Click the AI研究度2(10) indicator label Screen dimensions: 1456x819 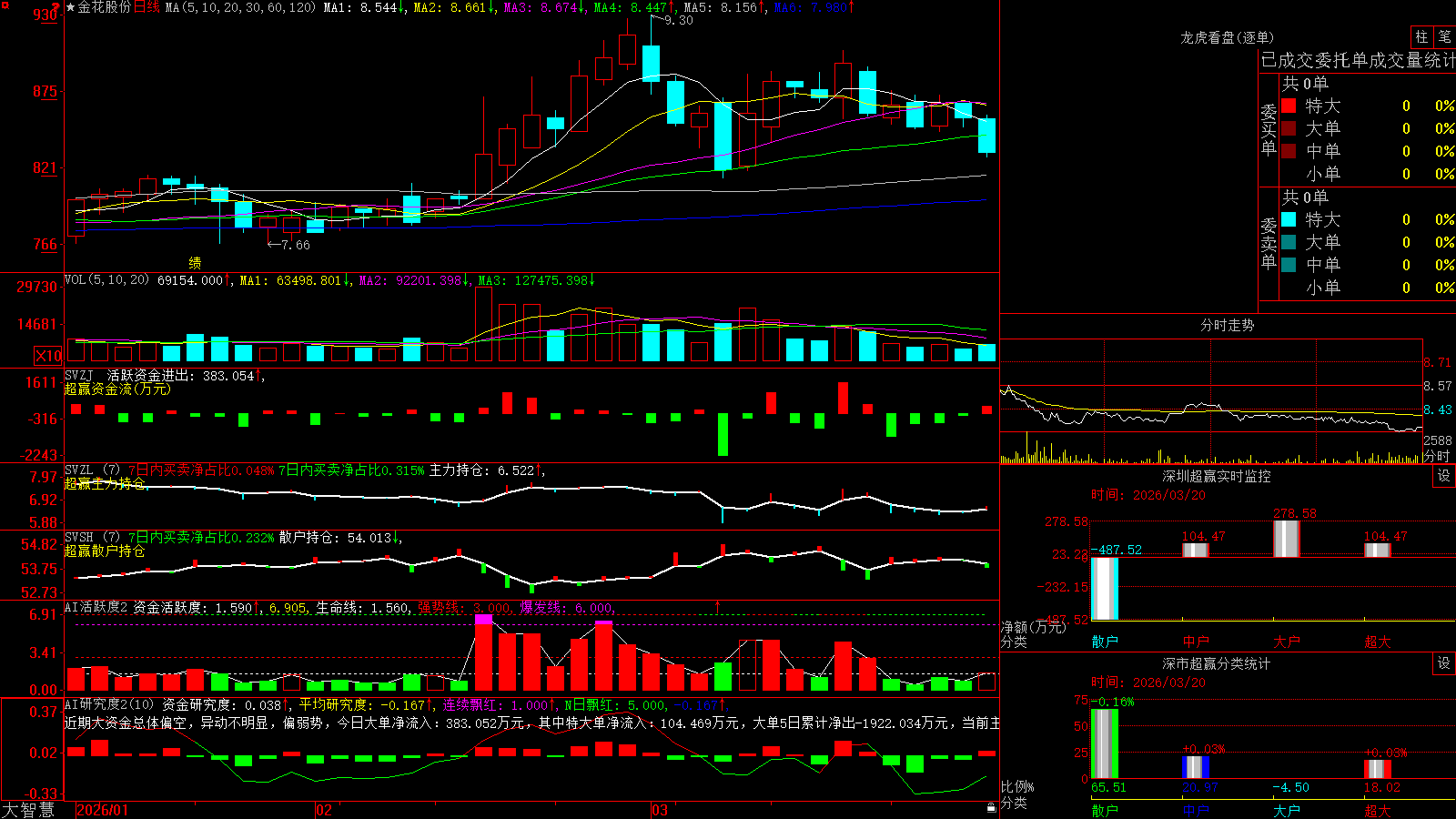pyautogui.click(x=110, y=704)
